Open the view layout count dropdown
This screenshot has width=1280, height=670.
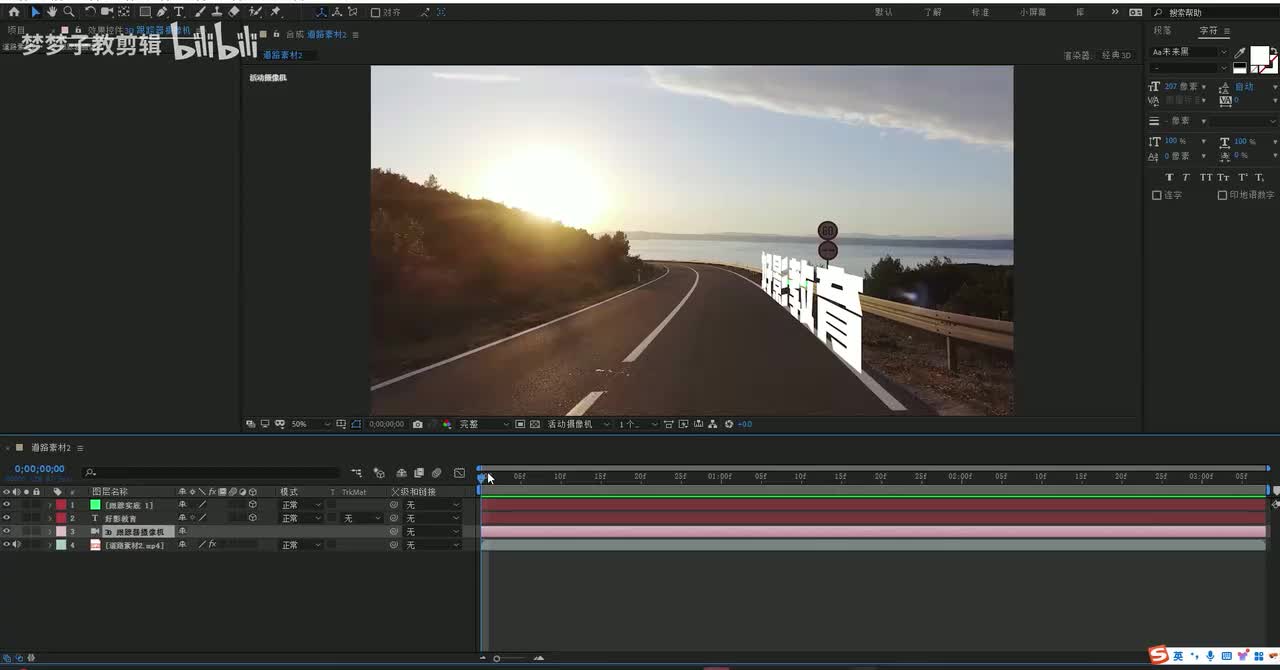tap(638, 424)
